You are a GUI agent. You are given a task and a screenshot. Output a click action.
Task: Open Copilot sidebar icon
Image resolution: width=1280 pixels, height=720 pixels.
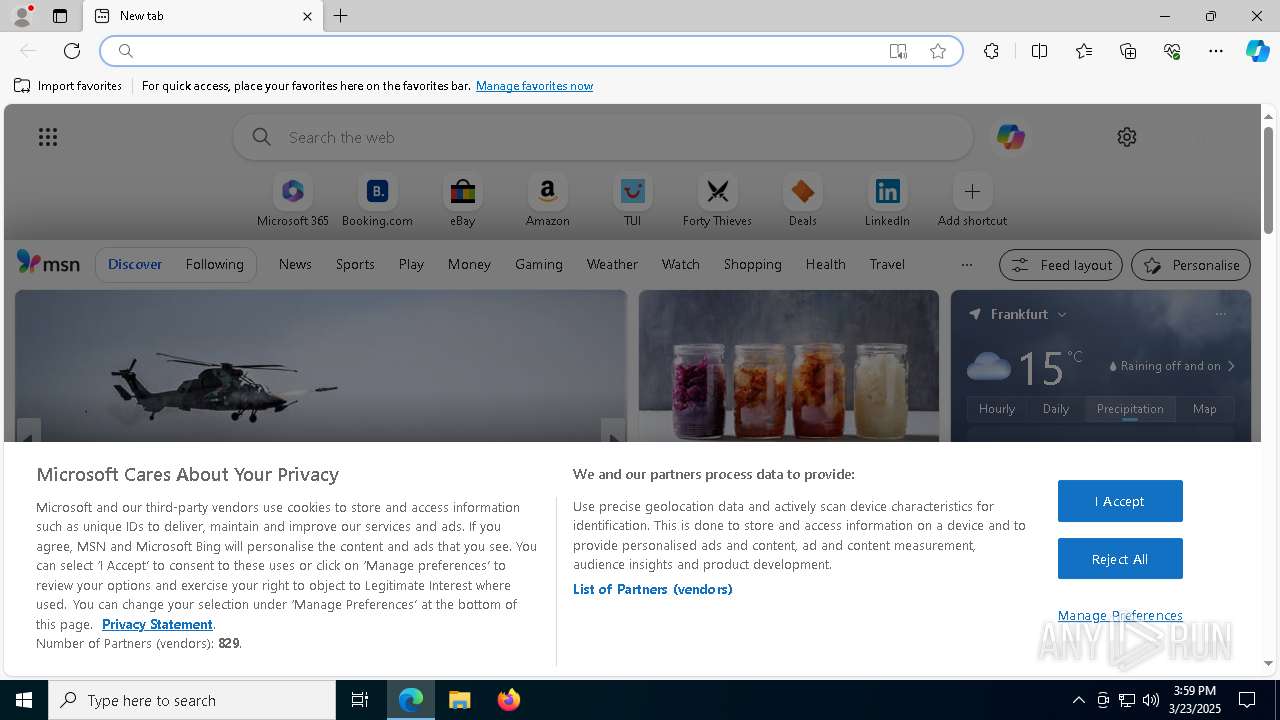tap(1257, 51)
